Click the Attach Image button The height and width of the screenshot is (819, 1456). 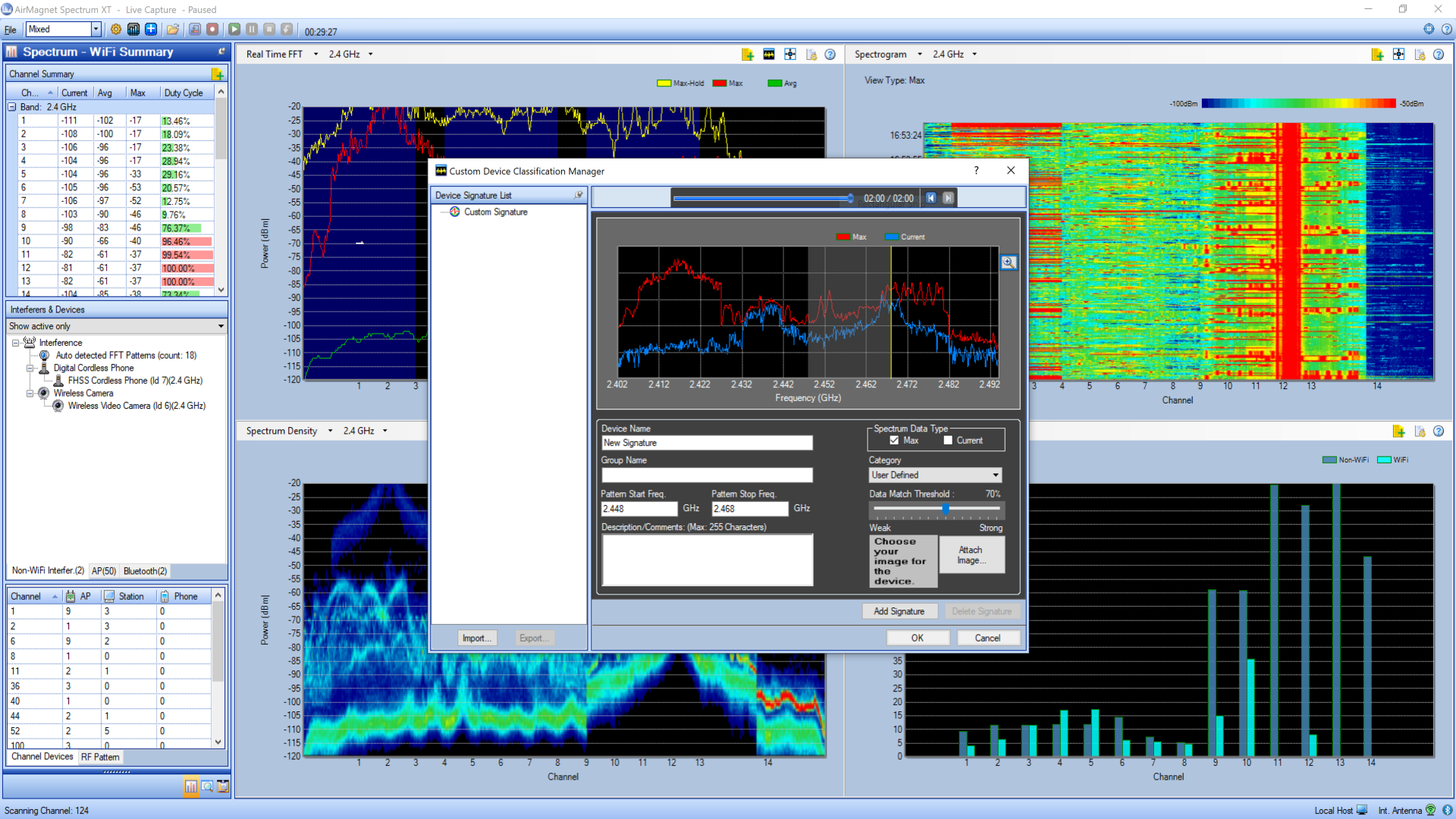pos(971,554)
